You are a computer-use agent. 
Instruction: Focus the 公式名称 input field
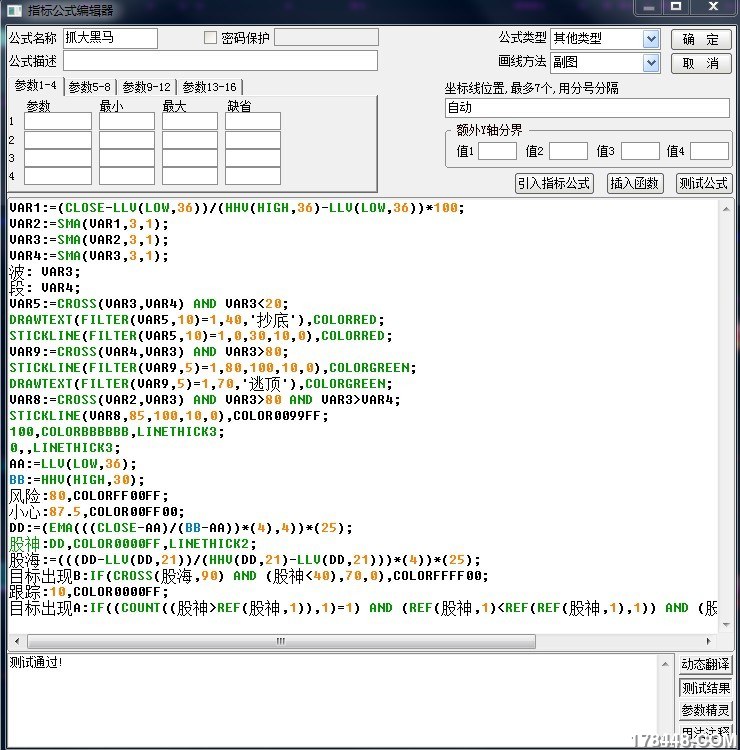click(x=110, y=38)
